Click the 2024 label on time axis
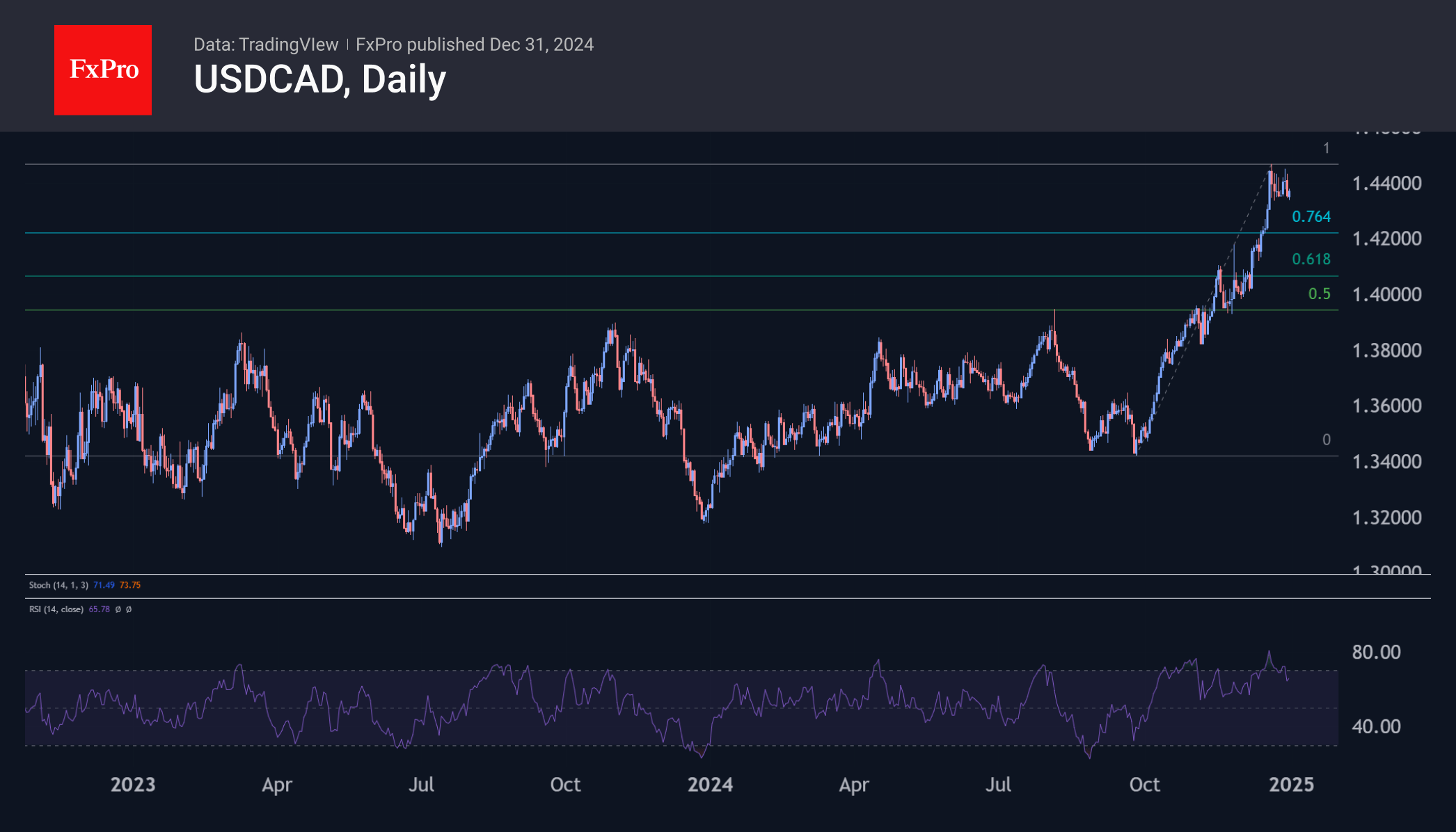Viewport: 1456px width, 832px height. [710, 785]
